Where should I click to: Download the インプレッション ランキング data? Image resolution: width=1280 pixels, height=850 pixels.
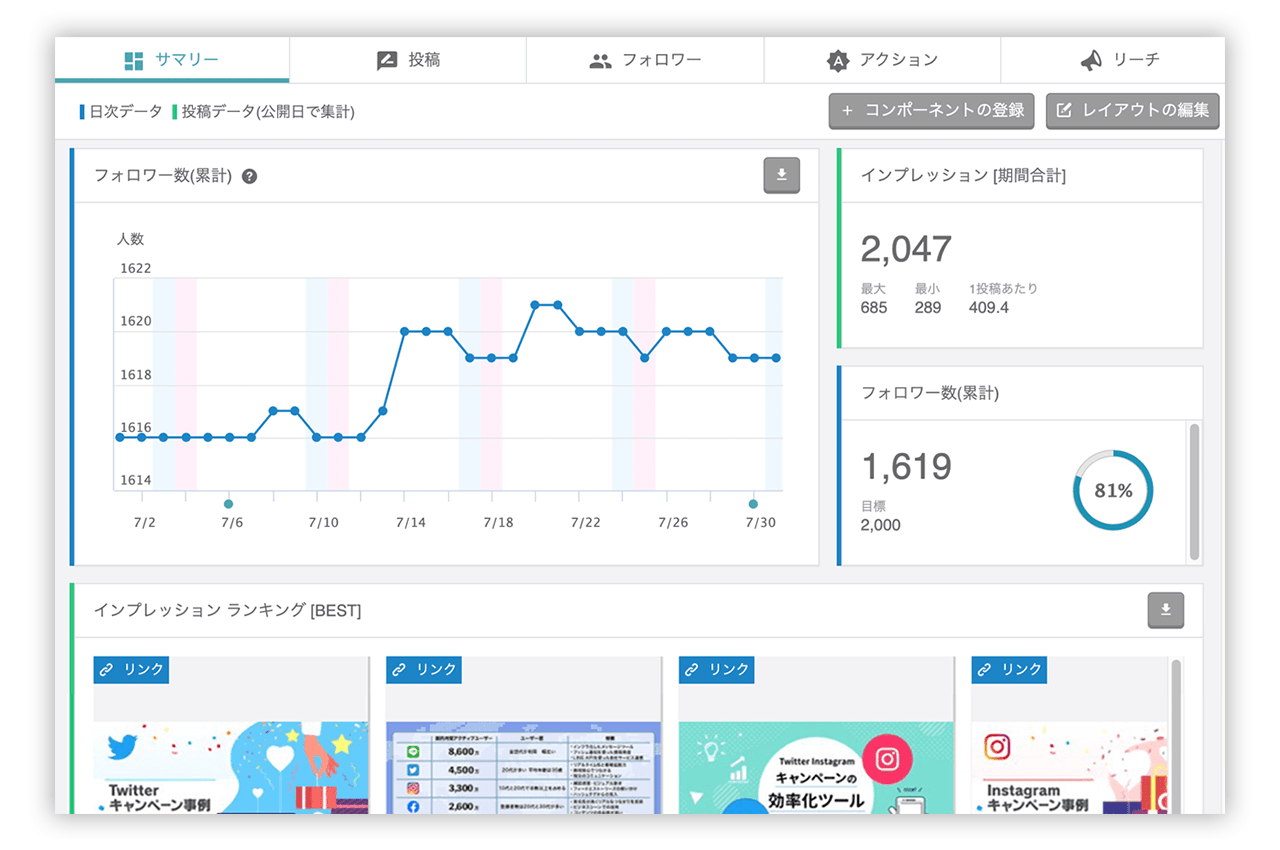pyautogui.click(x=1165, y=610)
